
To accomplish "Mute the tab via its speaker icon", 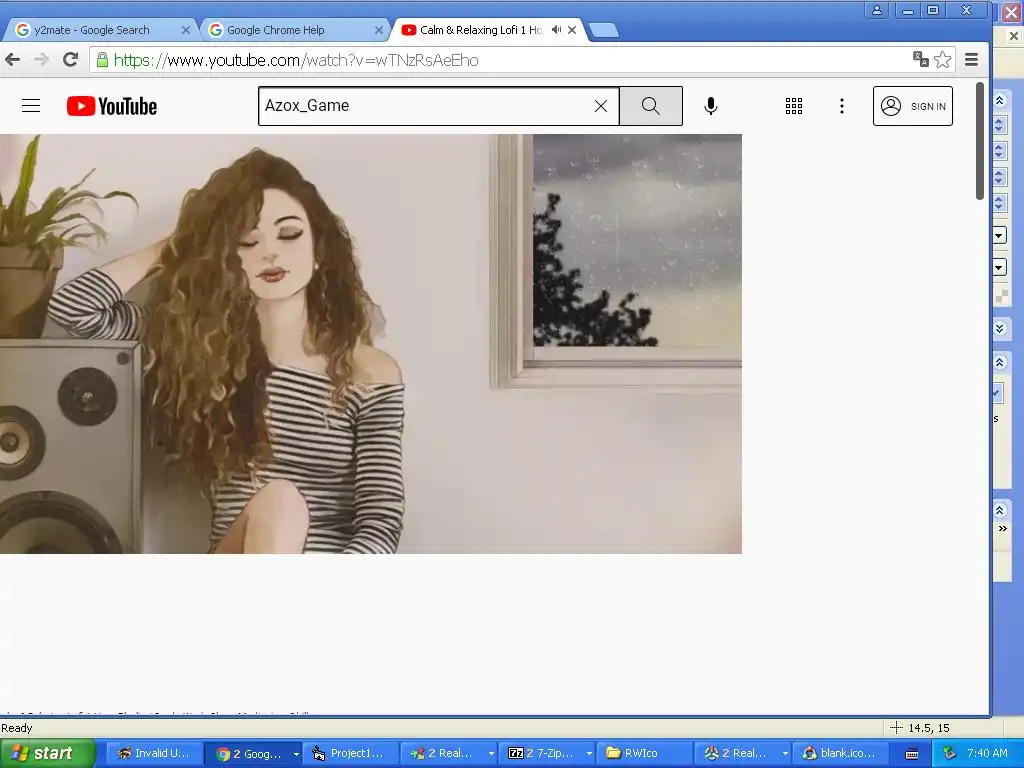I will click(556, 30).
